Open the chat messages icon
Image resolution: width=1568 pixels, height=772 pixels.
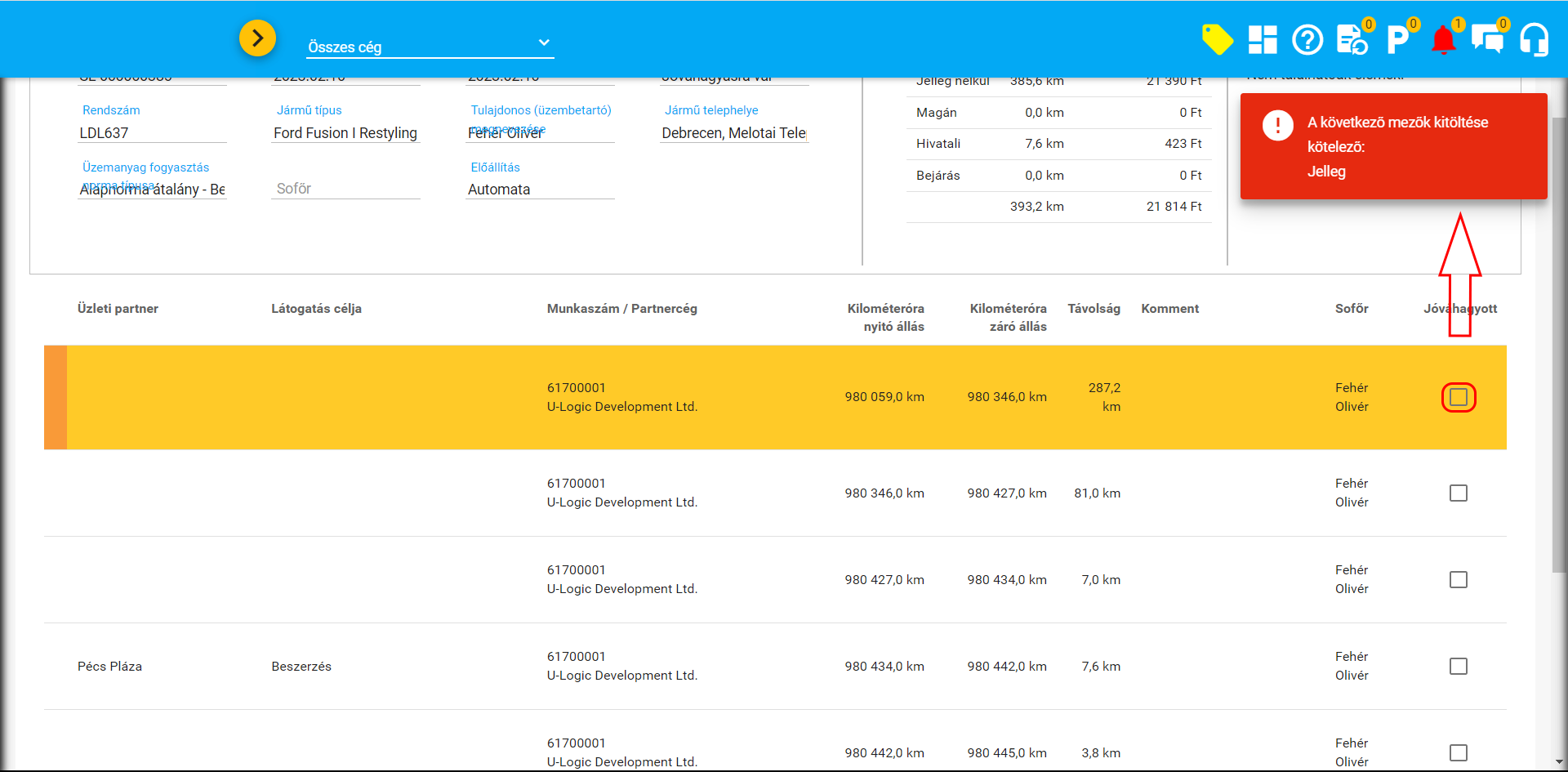click(1487, 39)
